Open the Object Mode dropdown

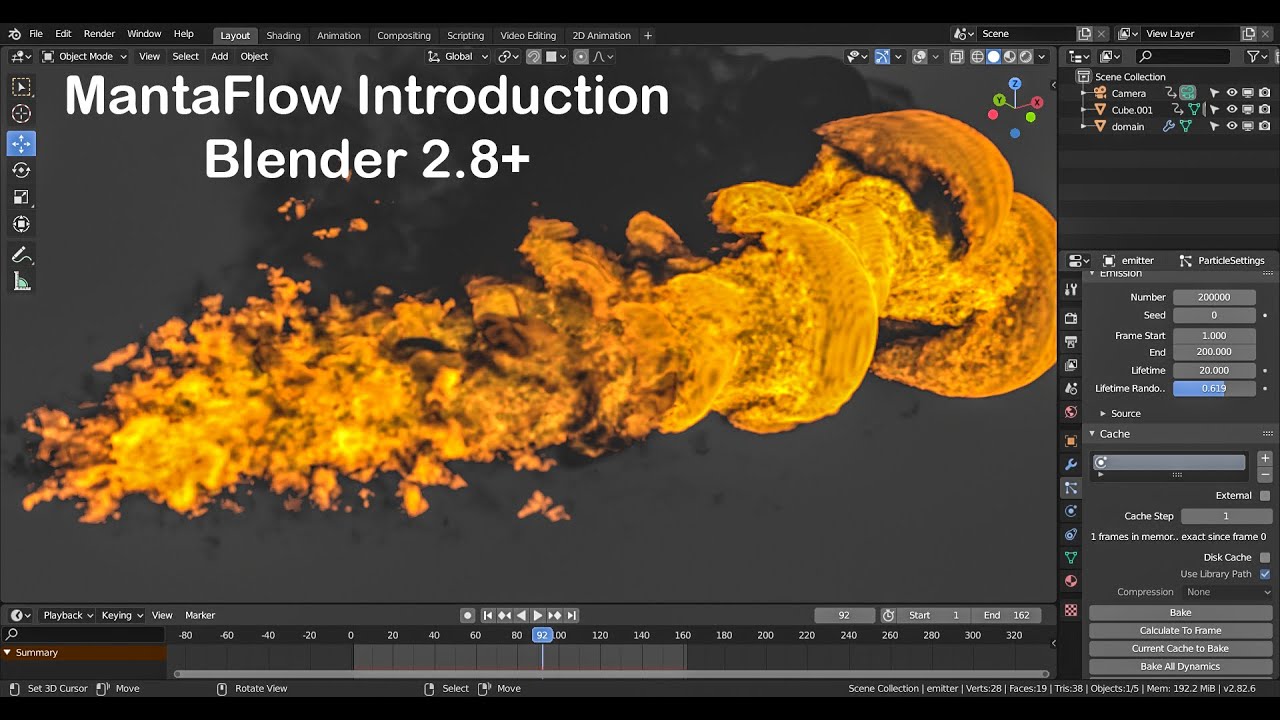(84, 57)
